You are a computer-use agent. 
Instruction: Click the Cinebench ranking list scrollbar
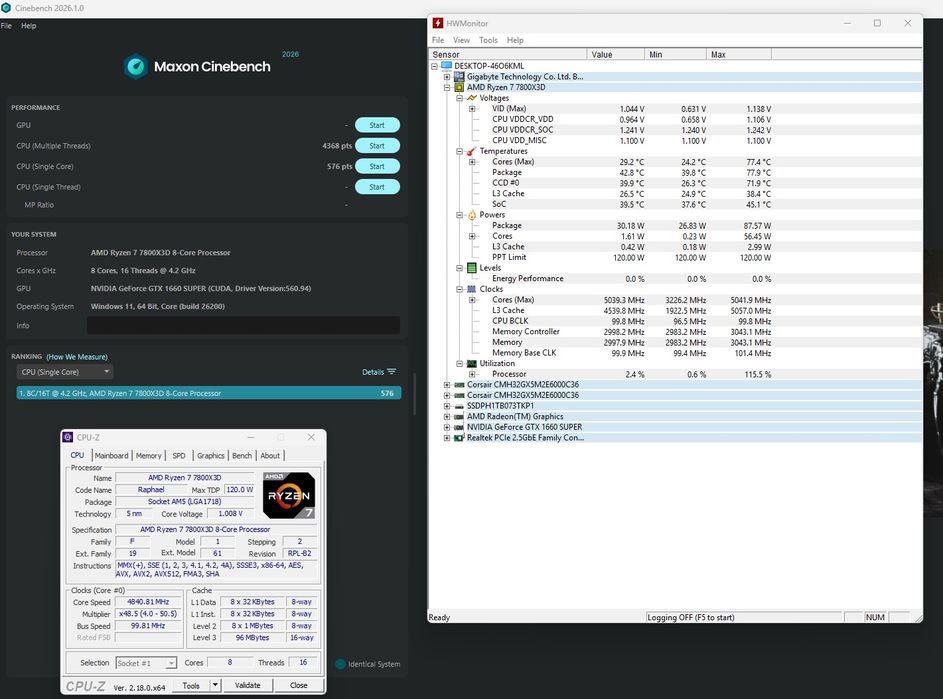414,394
